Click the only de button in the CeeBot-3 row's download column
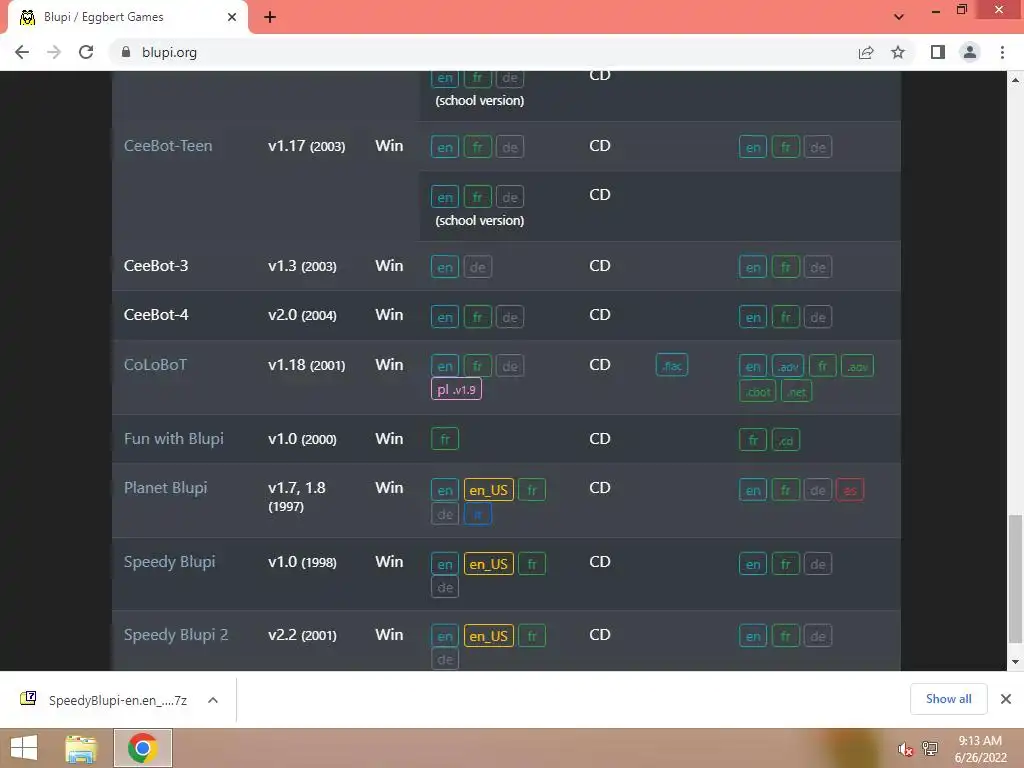Image resolution: width=1024 pixels, height=768 pixels. coord(477,266)
